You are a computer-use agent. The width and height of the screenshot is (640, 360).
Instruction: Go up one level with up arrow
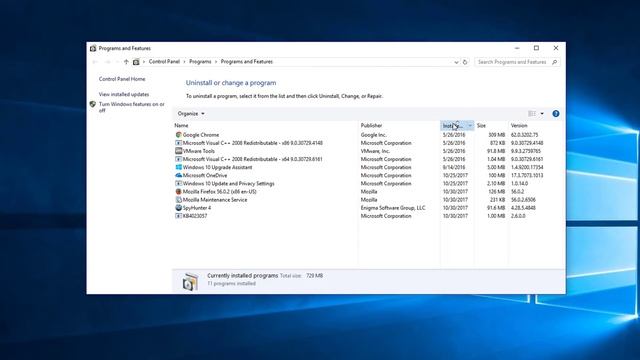(x=126, y=62)
